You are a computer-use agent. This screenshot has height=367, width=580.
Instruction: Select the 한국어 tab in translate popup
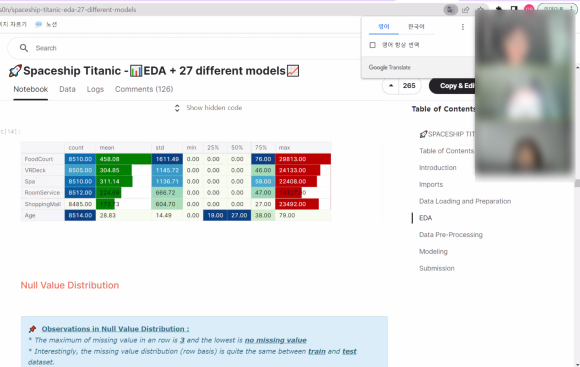tap(416, 27)
